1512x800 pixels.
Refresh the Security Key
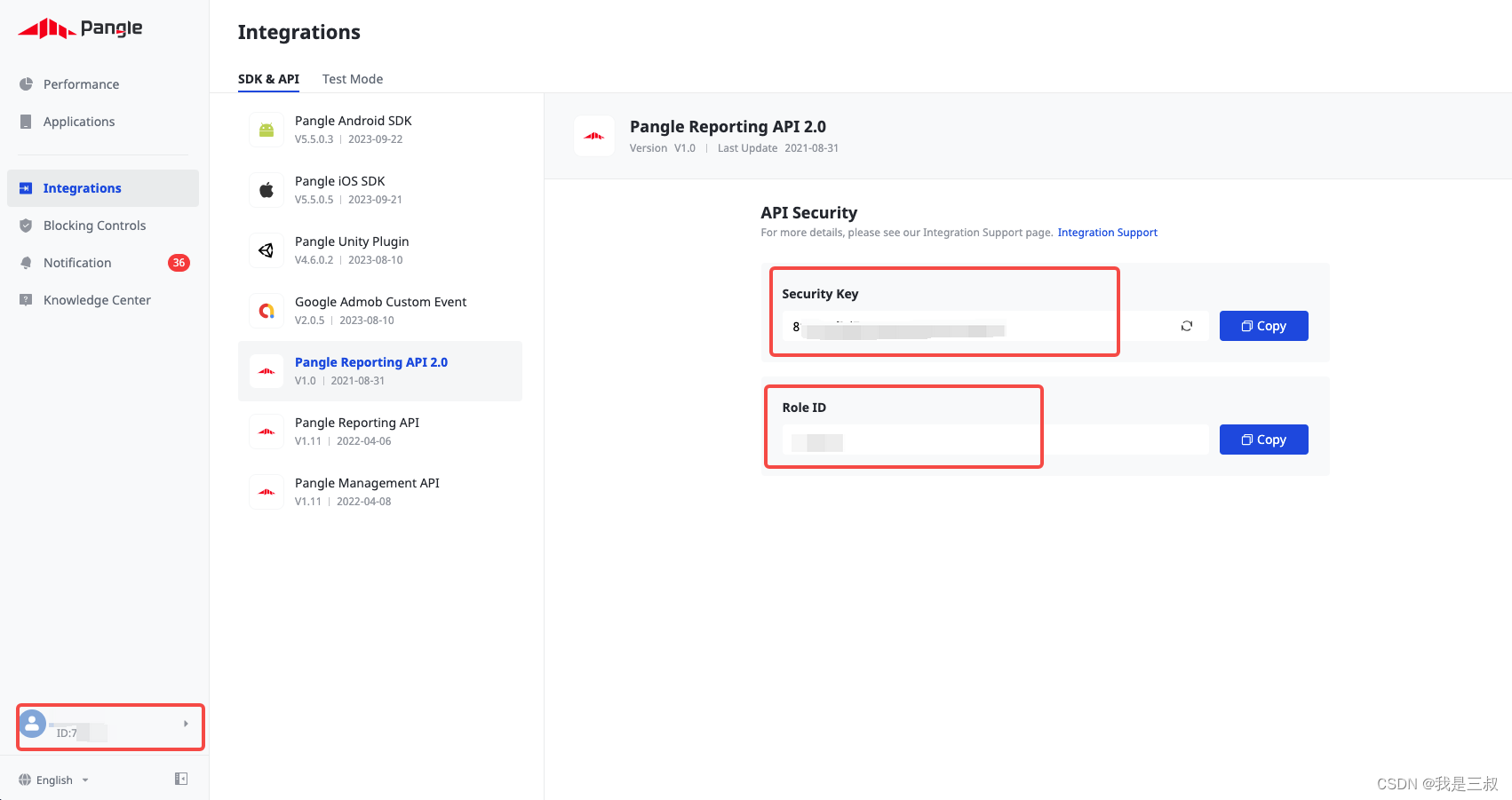1187,326
